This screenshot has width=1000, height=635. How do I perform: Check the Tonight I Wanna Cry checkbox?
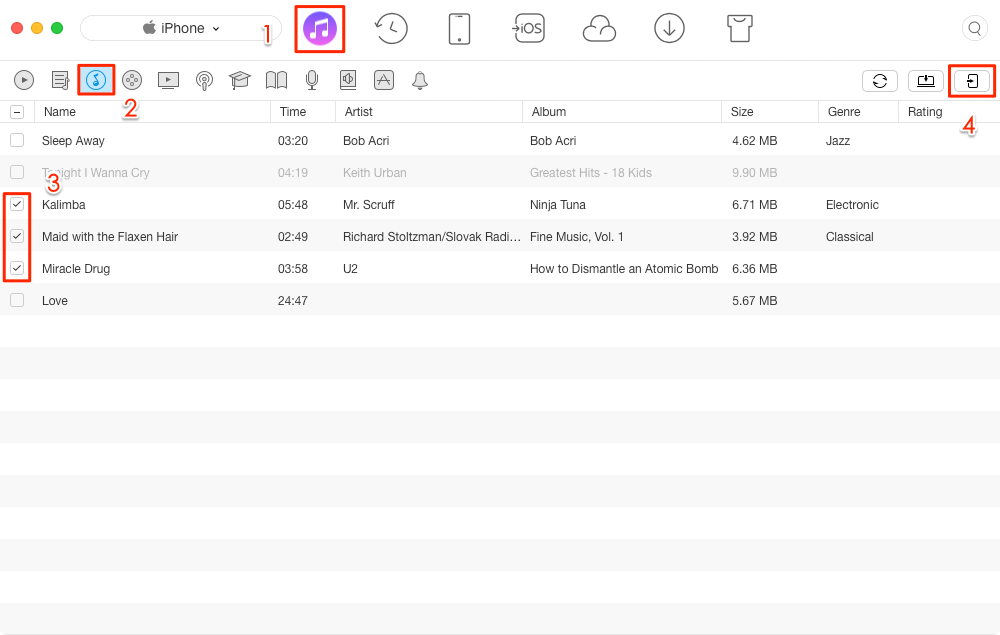point(17,172)
